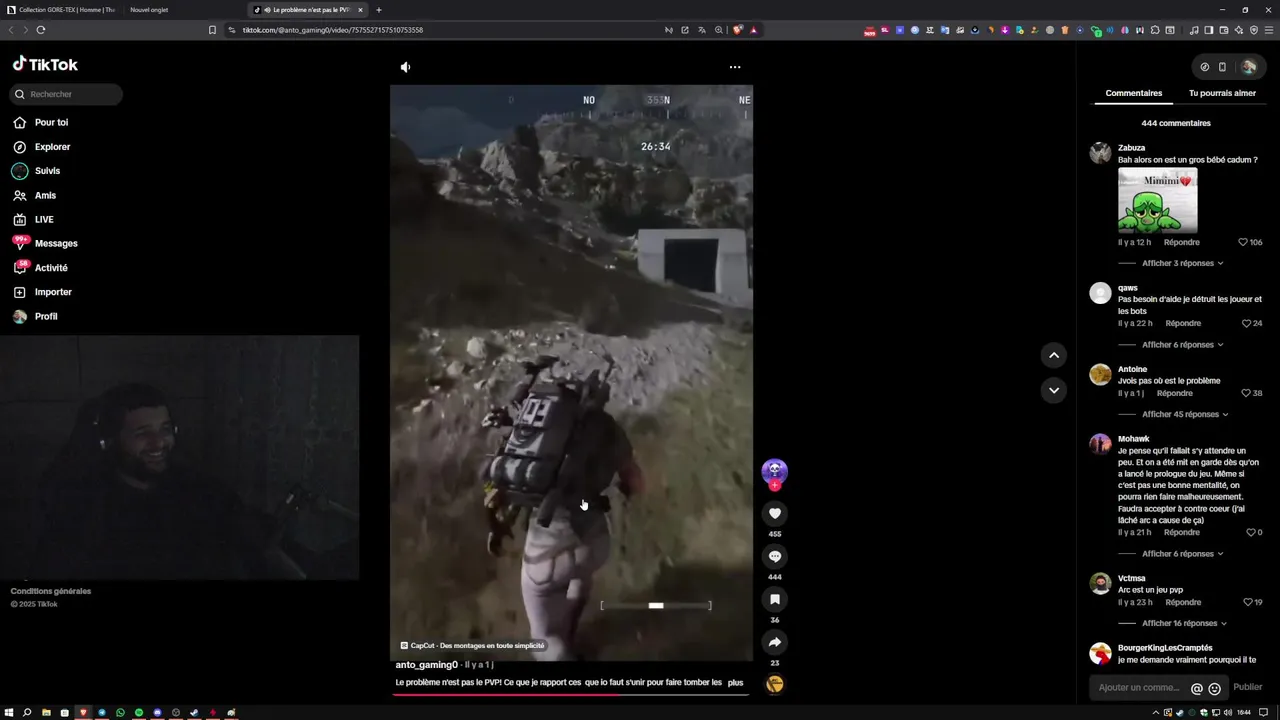Image resolution: width=1280 pixels, height=720 pixels.
Task: Expand Afficher 6 réponses under qaws
Action: tap(1183, 345)
